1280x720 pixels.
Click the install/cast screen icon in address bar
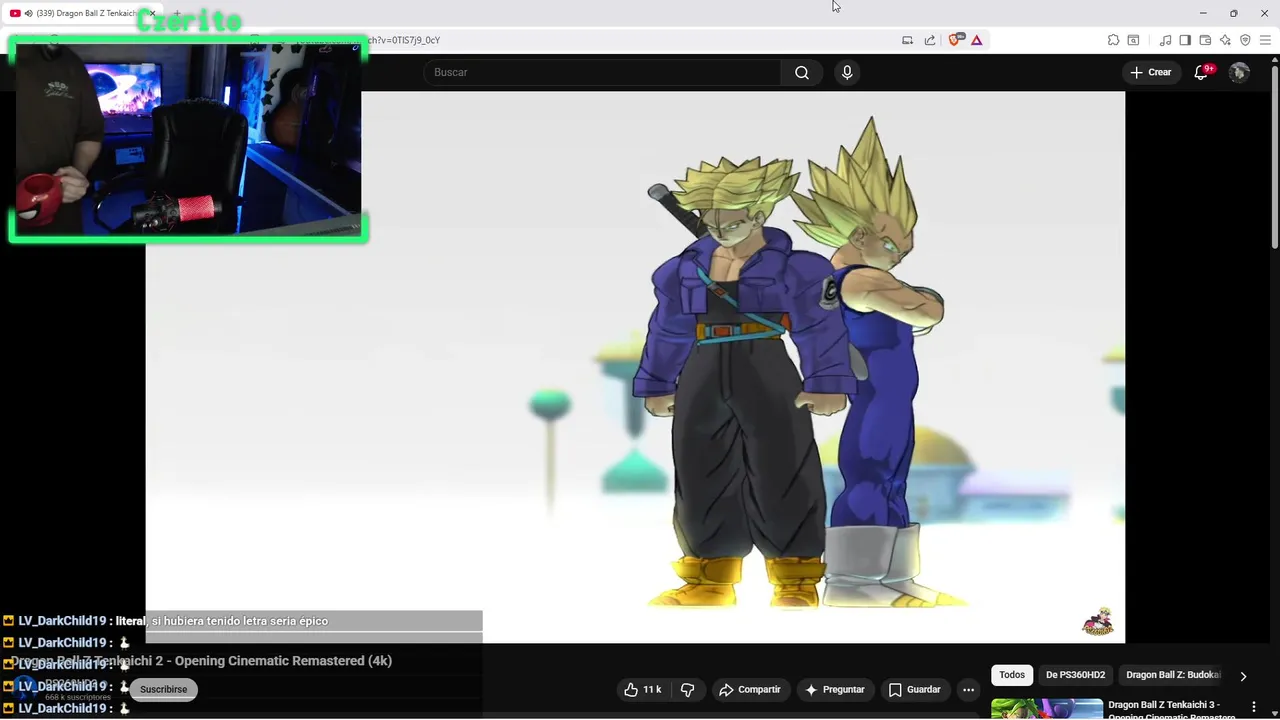tap(907, 40)
